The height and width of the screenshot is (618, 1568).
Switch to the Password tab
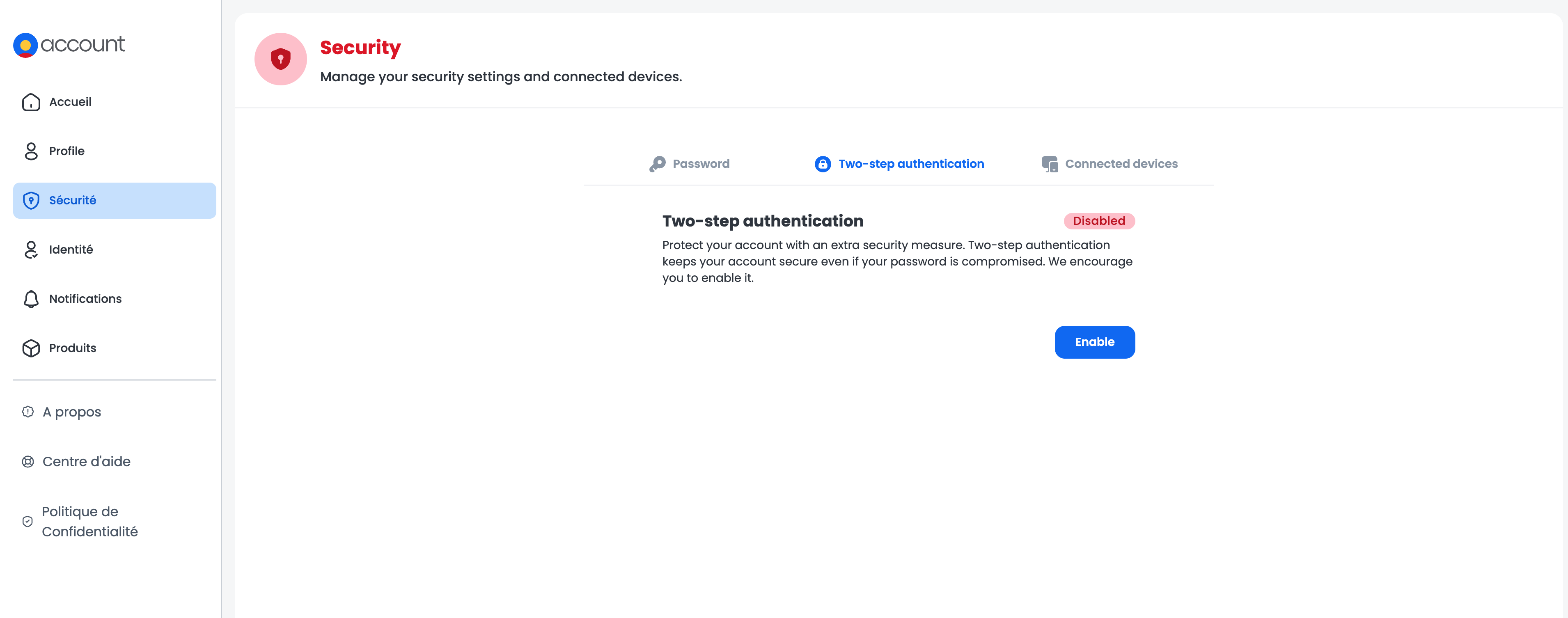coord(701,164)
